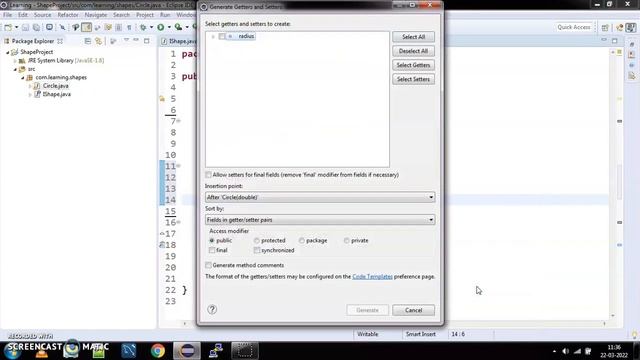Check the final modifier checkbox
Screen dimensions: 640x360
click(212, 250)
